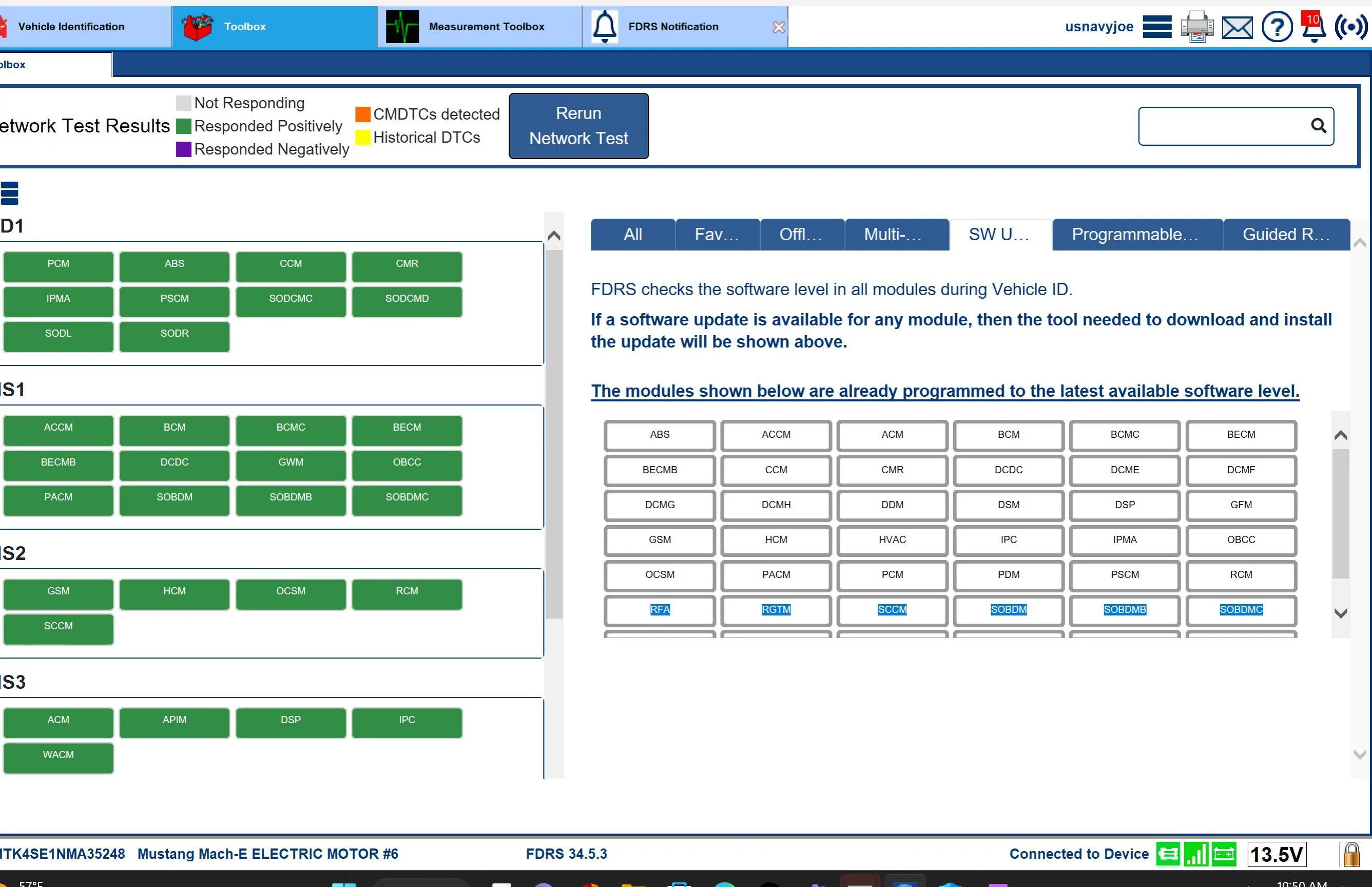Click the GFM software module
1372x887 pixels.
point(1241,505)
